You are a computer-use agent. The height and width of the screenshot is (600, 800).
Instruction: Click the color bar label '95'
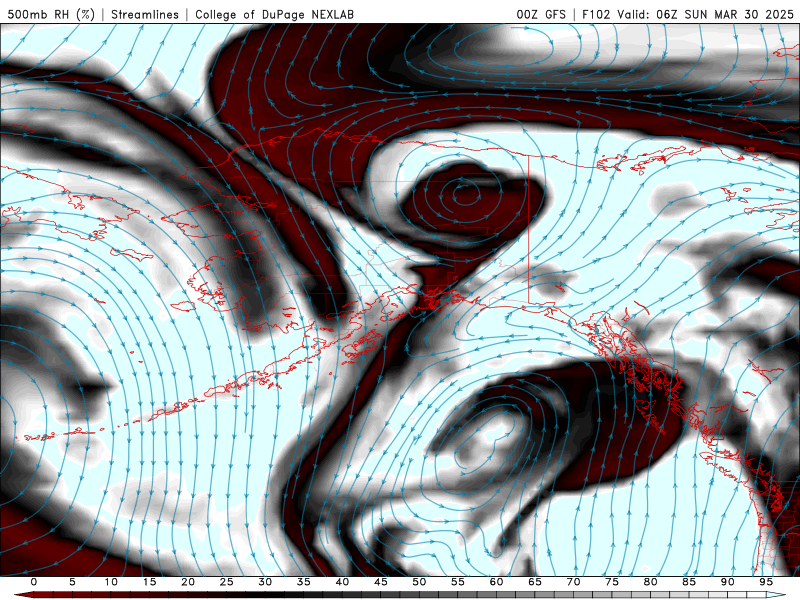point(766,582)
